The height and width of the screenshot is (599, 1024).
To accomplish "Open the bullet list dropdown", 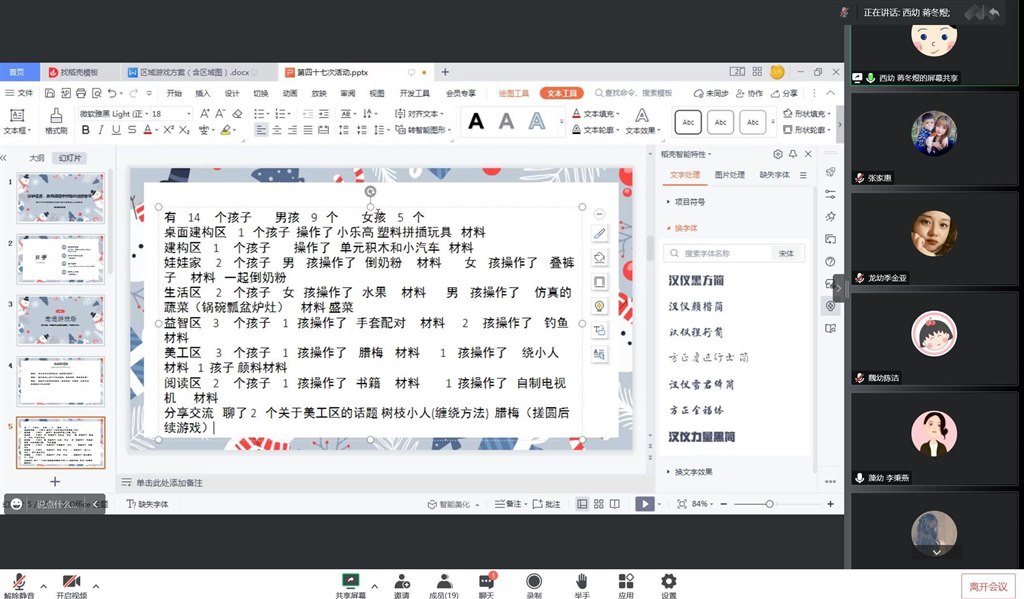I will click(267, 114).
